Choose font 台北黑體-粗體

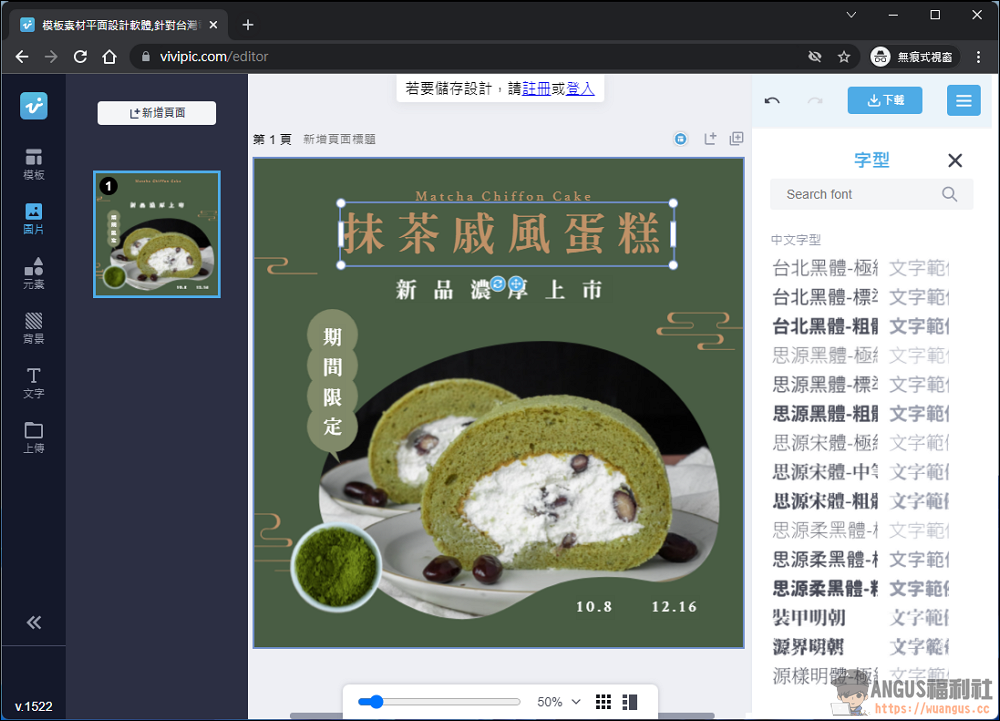861,326
